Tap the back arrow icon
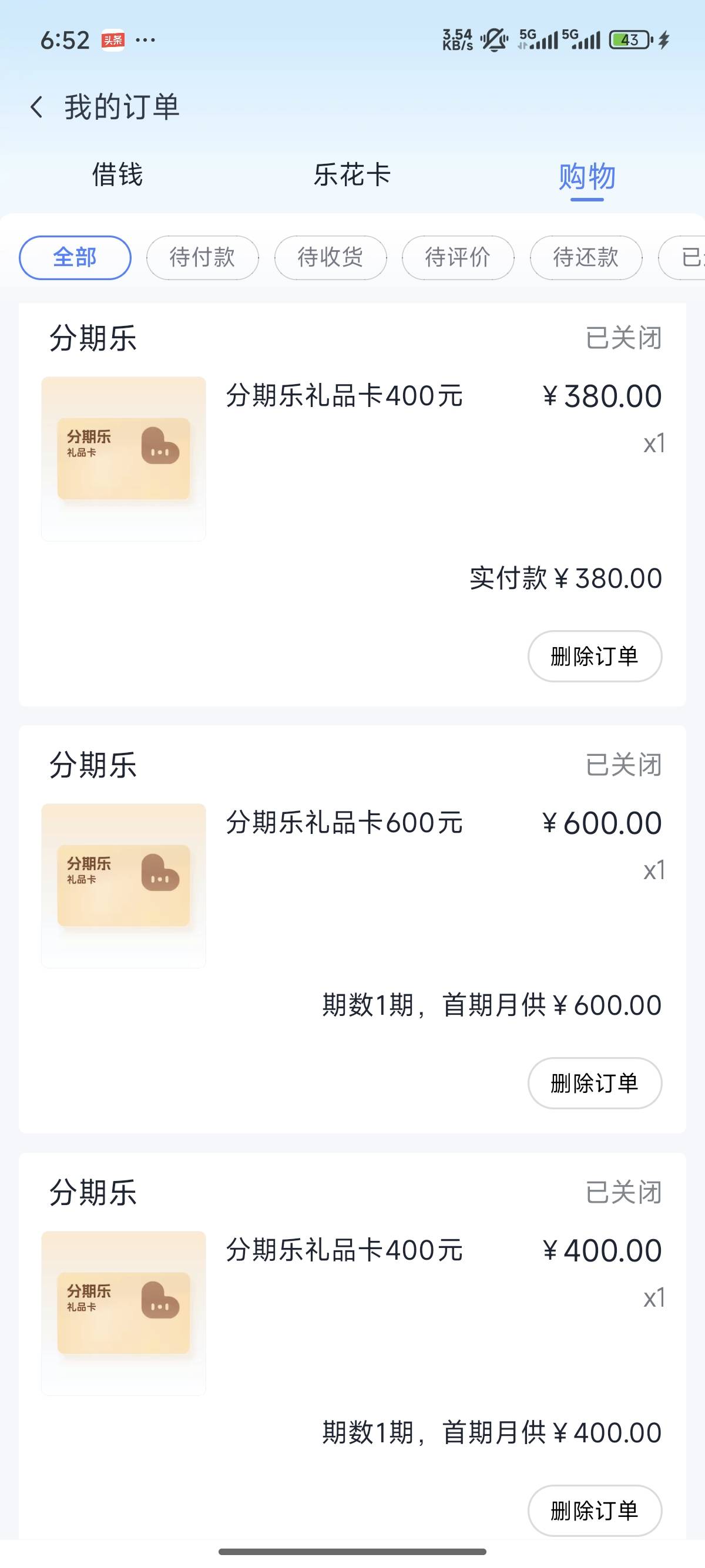The image size is (705, 1568). [x=36, y=107]
